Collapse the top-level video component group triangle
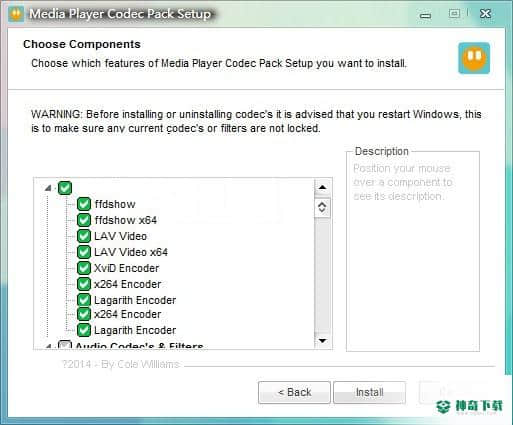Screen dimensions: 513x425 (48, 188)
